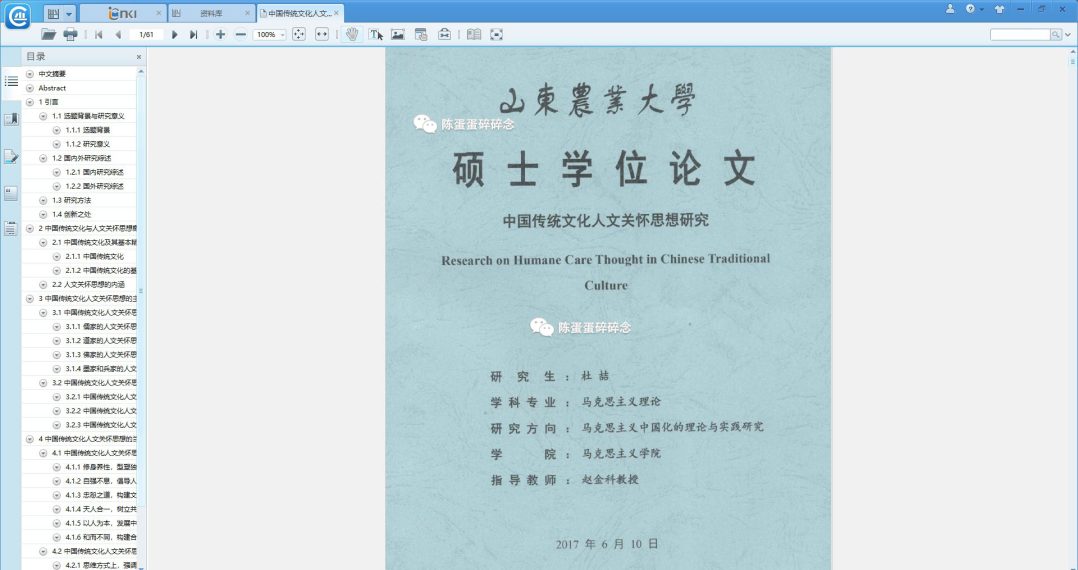Zoom out with the minus icon
Viewport: 1078px width, 570px height.
[x=241, y=34]
